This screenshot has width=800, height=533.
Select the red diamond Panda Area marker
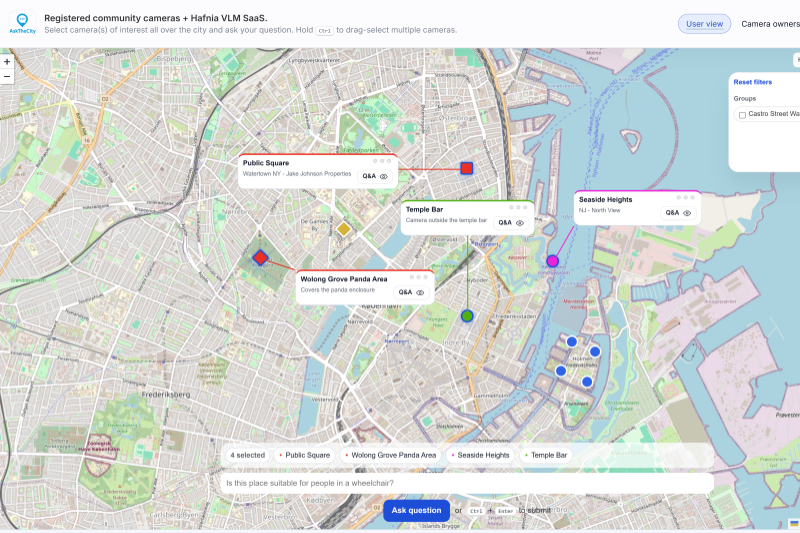(x=261, y=258)
